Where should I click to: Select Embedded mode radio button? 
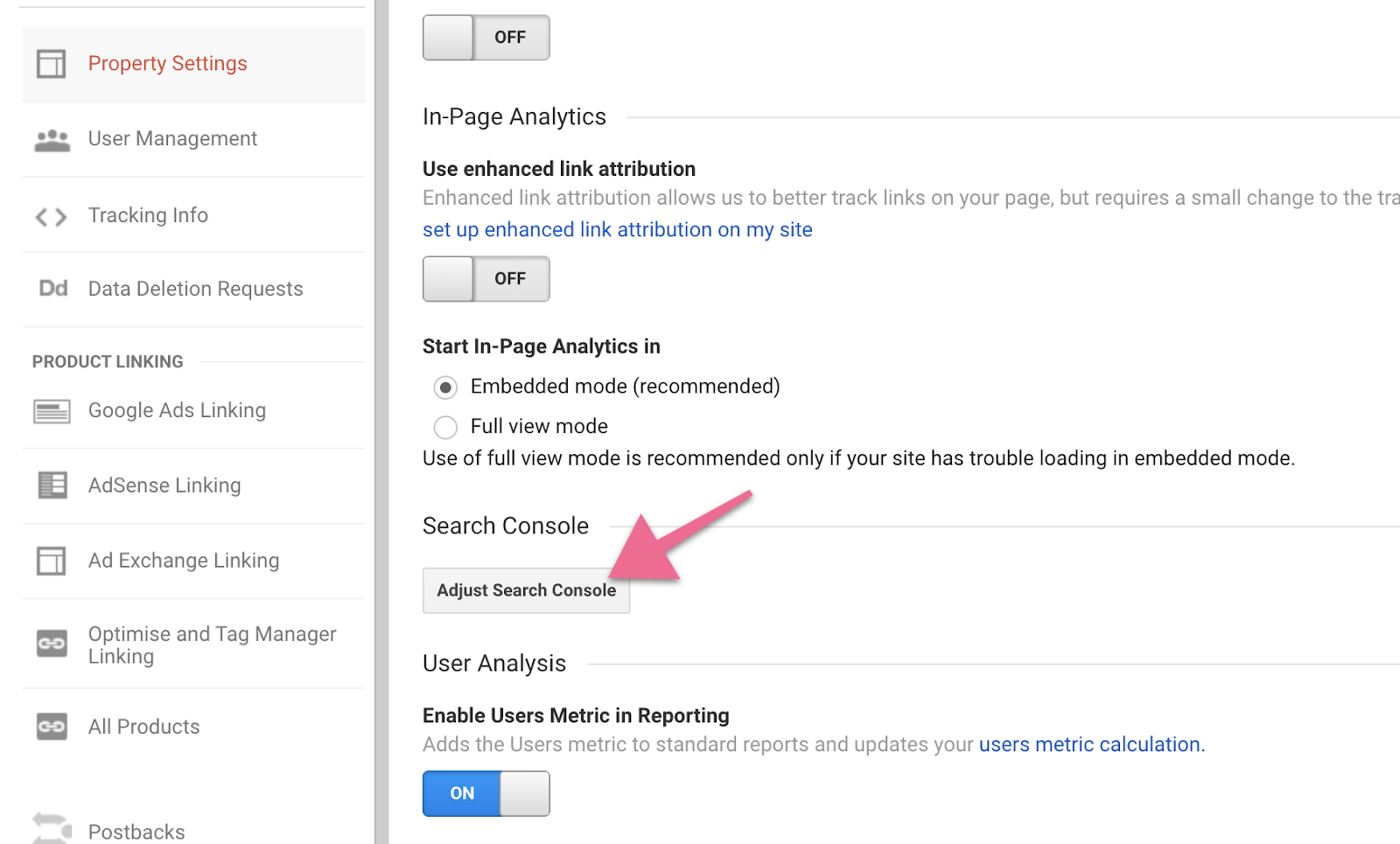pos(445,387)
